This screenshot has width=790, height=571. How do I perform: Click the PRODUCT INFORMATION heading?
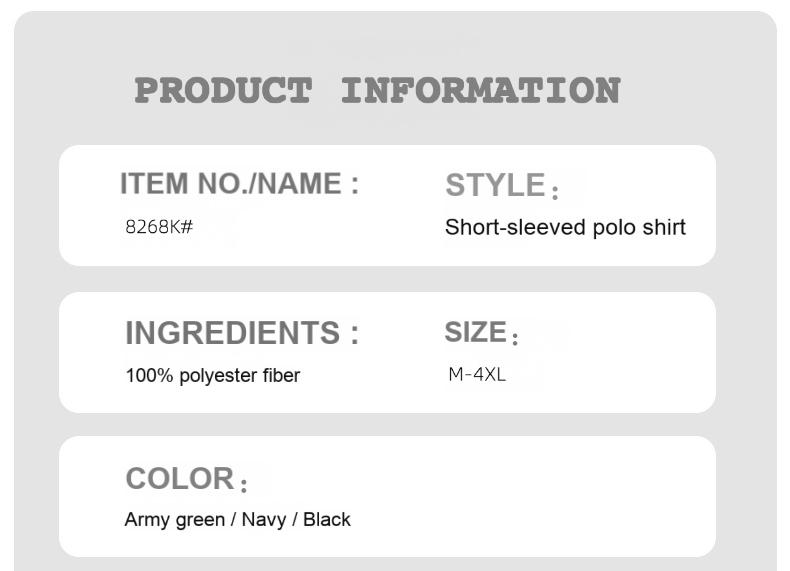tap(377, 91)
